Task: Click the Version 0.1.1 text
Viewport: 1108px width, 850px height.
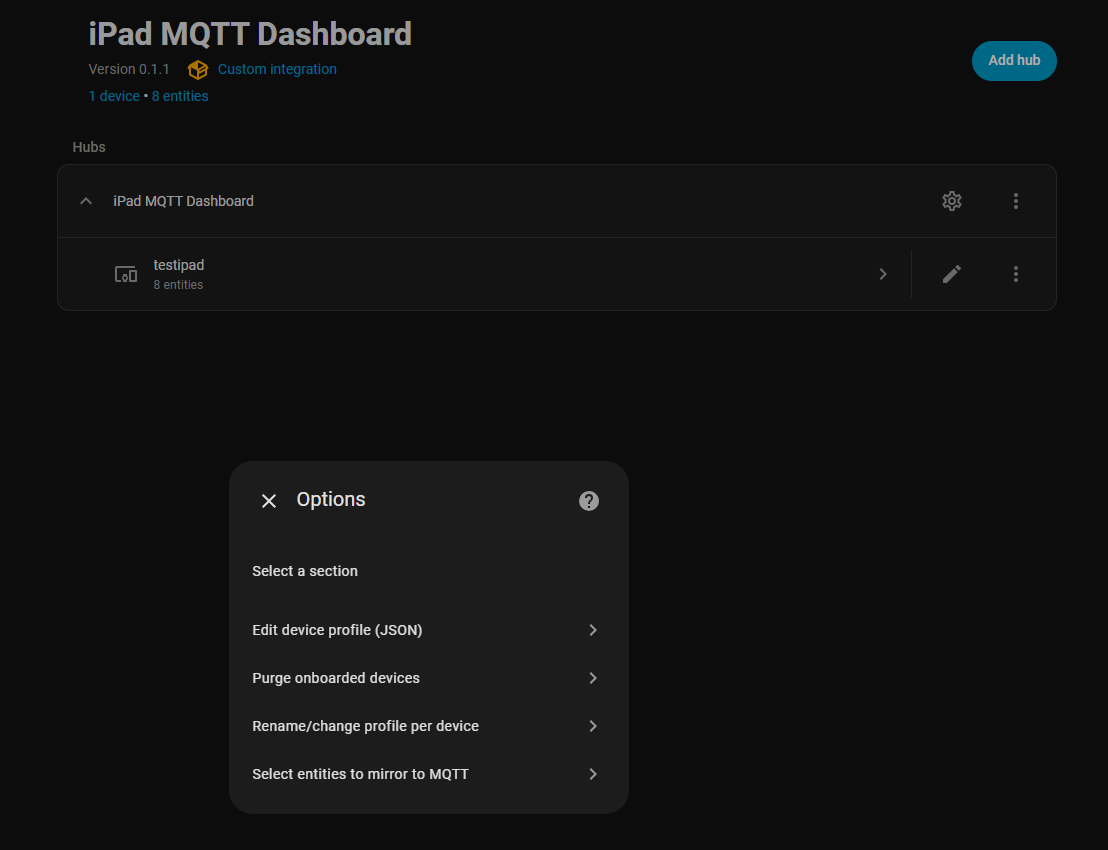Action: click(129, 69)
